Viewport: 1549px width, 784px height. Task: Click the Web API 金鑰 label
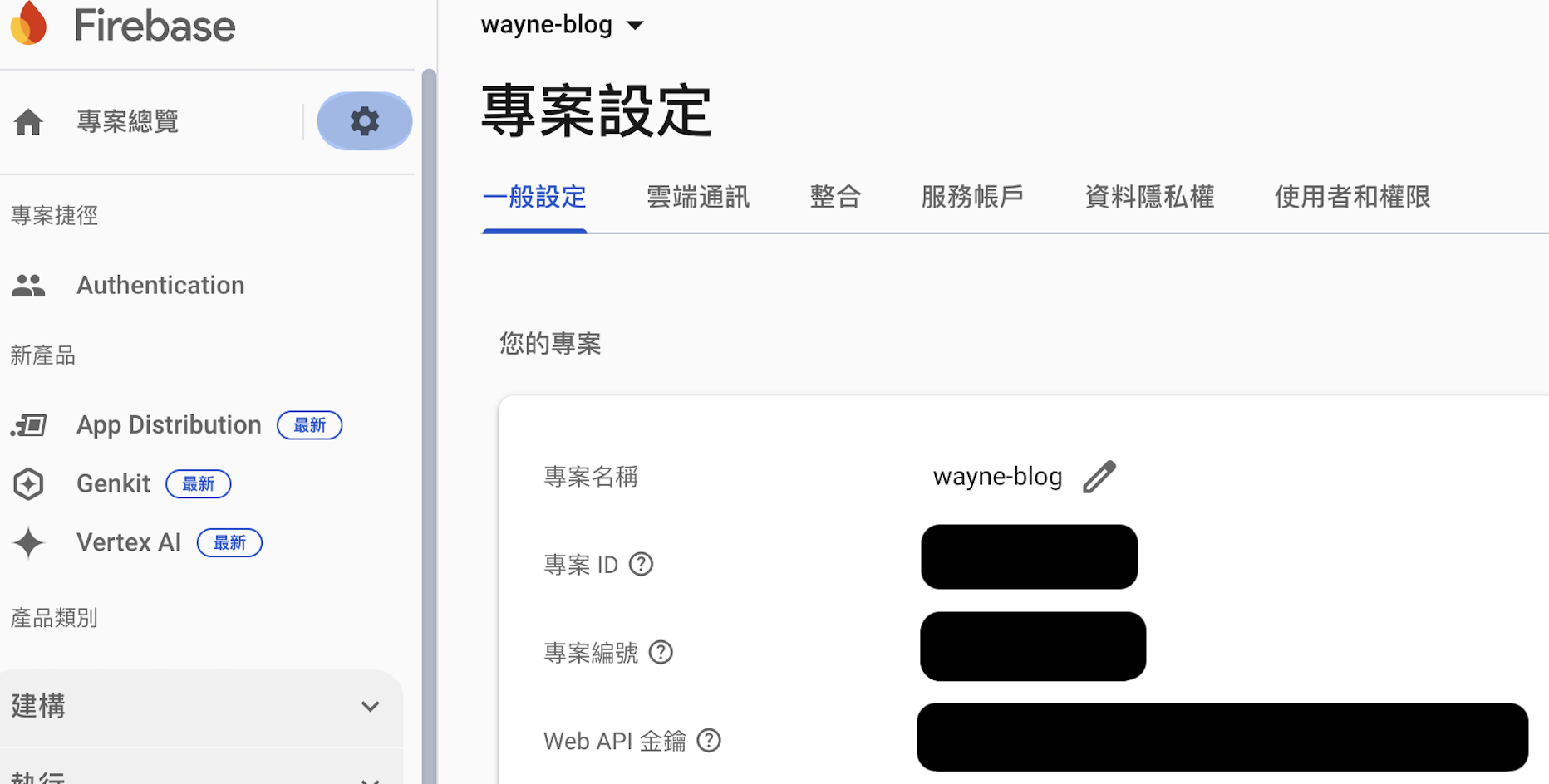pos(615,741)
